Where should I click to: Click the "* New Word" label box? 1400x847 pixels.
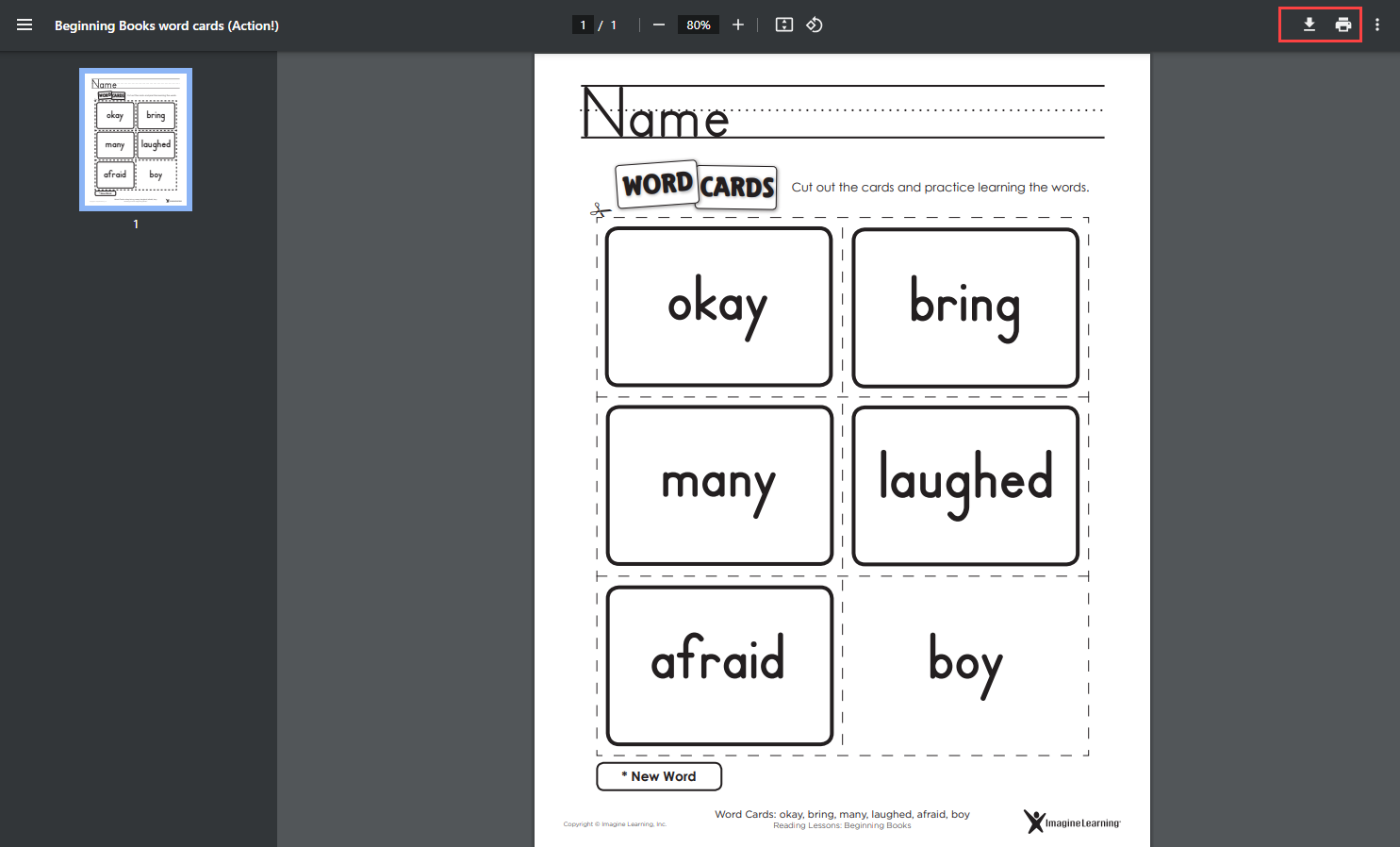click(x=659, y=776)
